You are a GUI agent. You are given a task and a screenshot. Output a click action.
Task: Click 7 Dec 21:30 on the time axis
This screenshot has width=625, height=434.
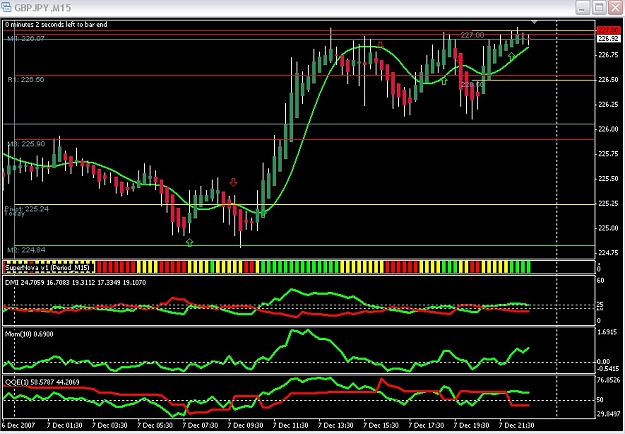(x=517, y=425)
